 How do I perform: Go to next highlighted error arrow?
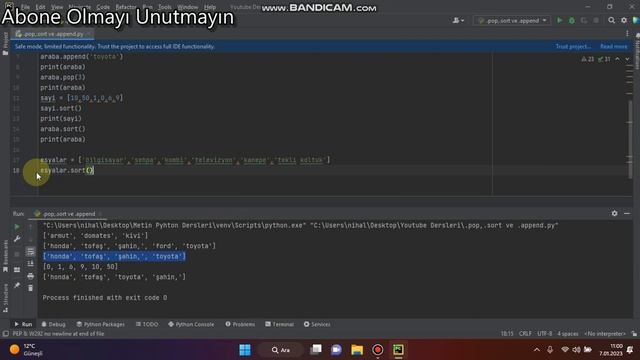pos(627,59)
